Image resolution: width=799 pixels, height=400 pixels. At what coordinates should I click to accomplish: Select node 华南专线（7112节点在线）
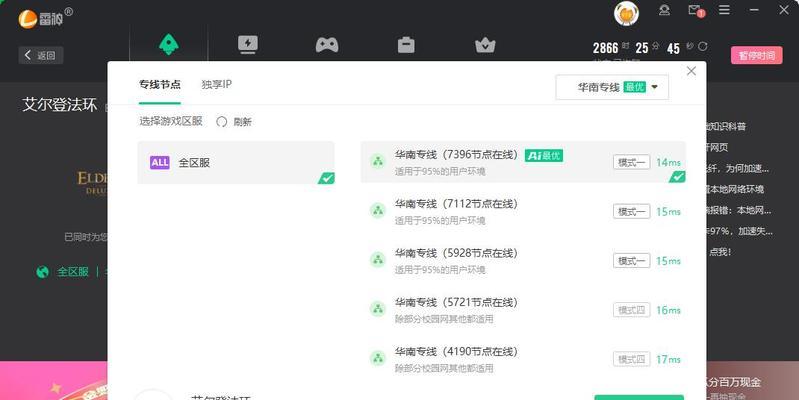tap(523, 211)
